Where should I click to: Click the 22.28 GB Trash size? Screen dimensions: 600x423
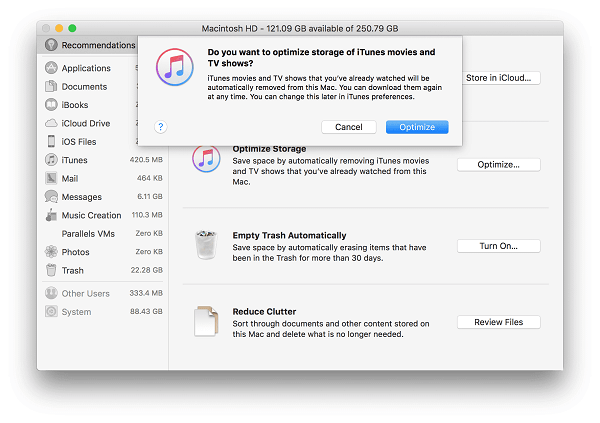pos(147,270)
